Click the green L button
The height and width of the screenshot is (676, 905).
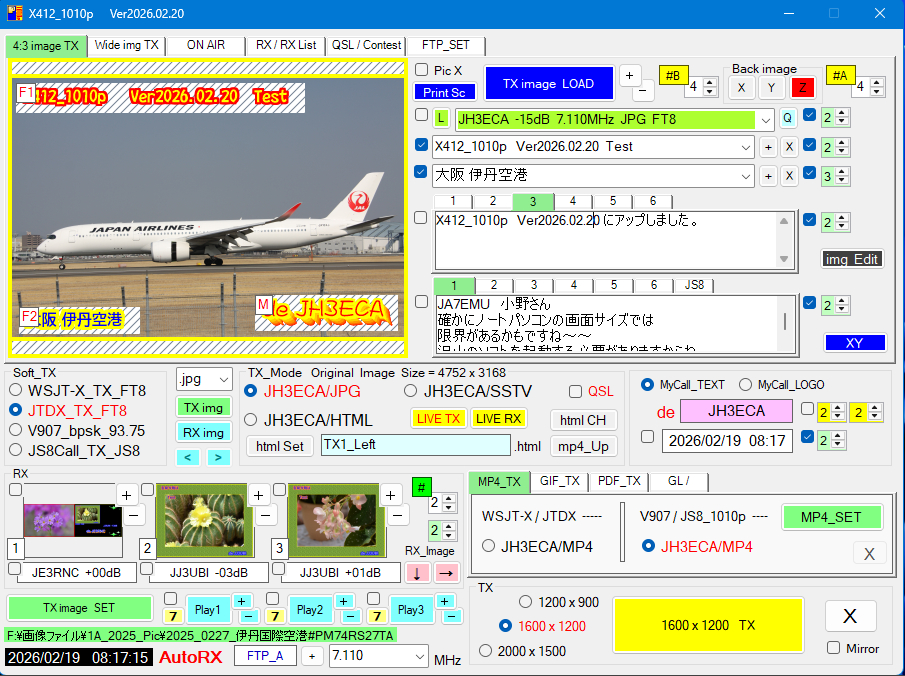coord(442,119)
